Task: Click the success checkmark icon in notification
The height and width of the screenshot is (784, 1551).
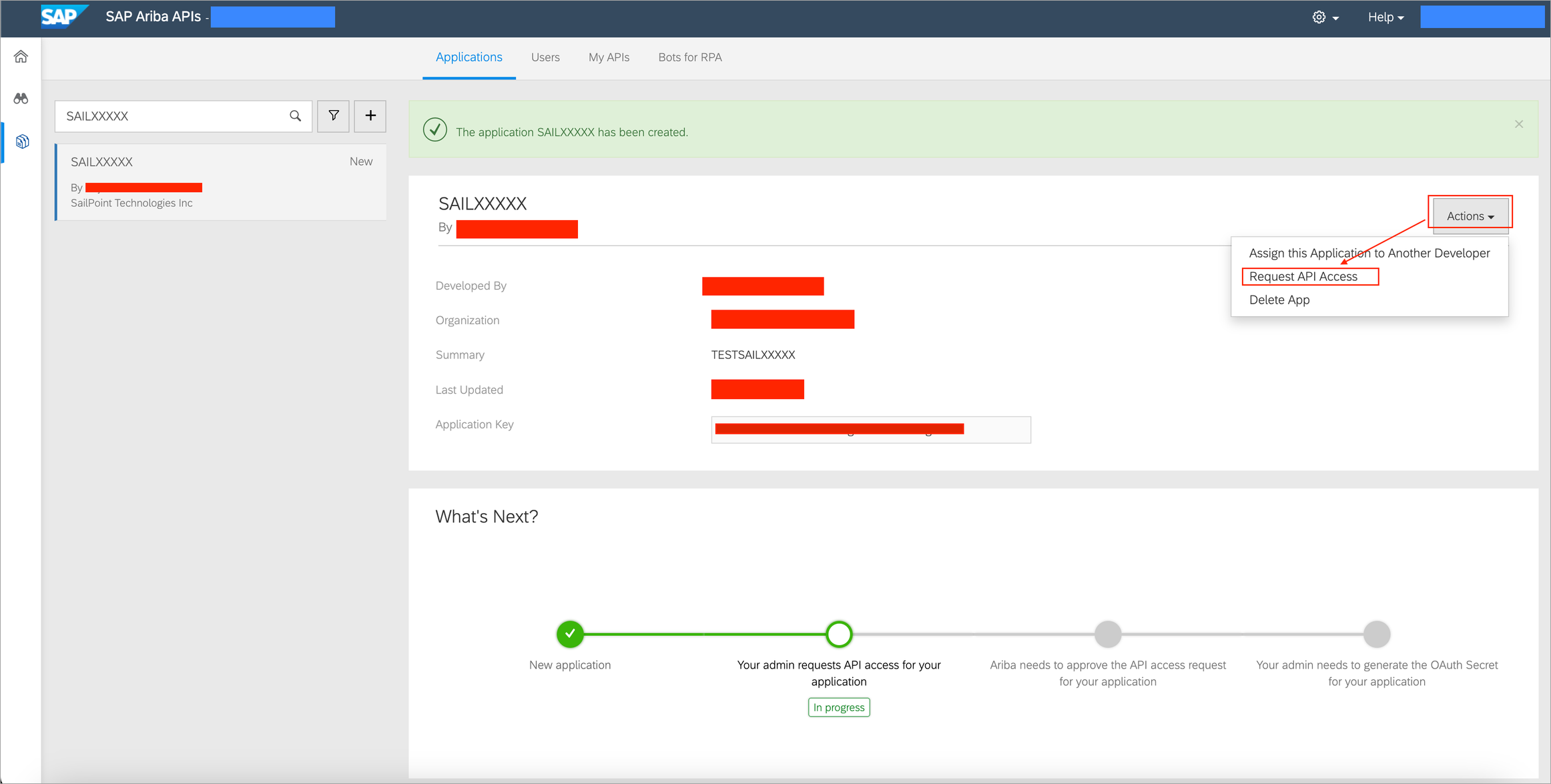Action: (435, 129)
